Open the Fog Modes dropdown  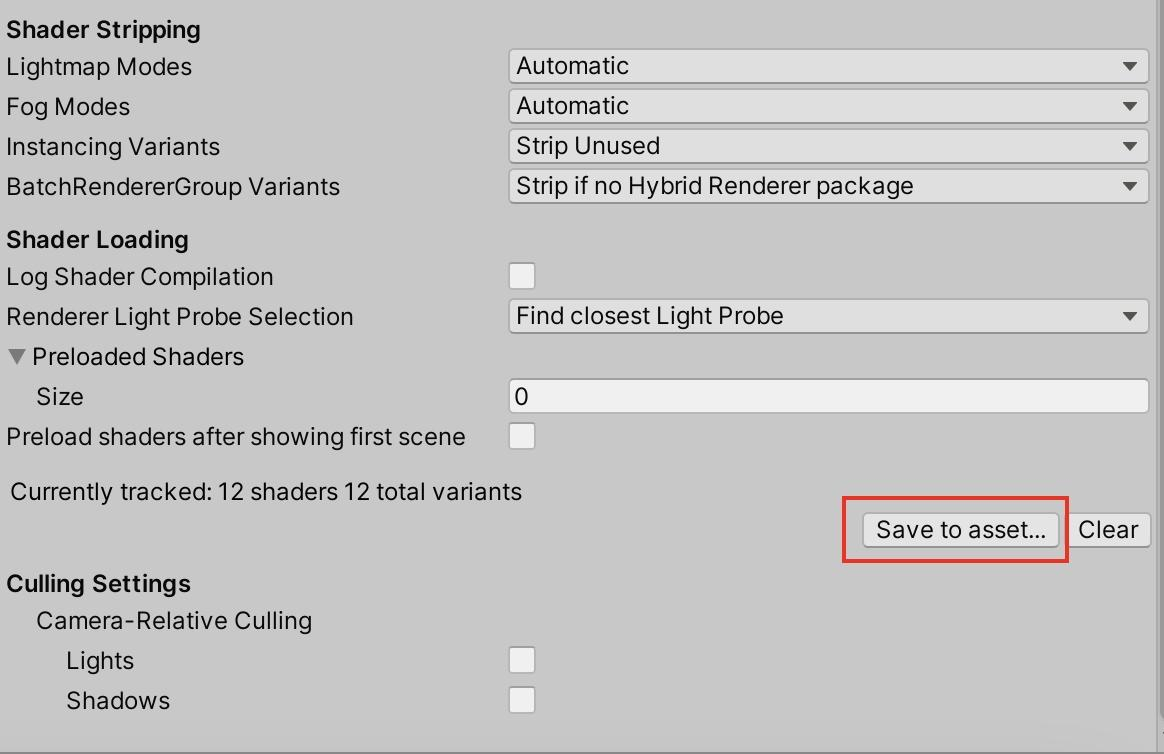(828, 106)
